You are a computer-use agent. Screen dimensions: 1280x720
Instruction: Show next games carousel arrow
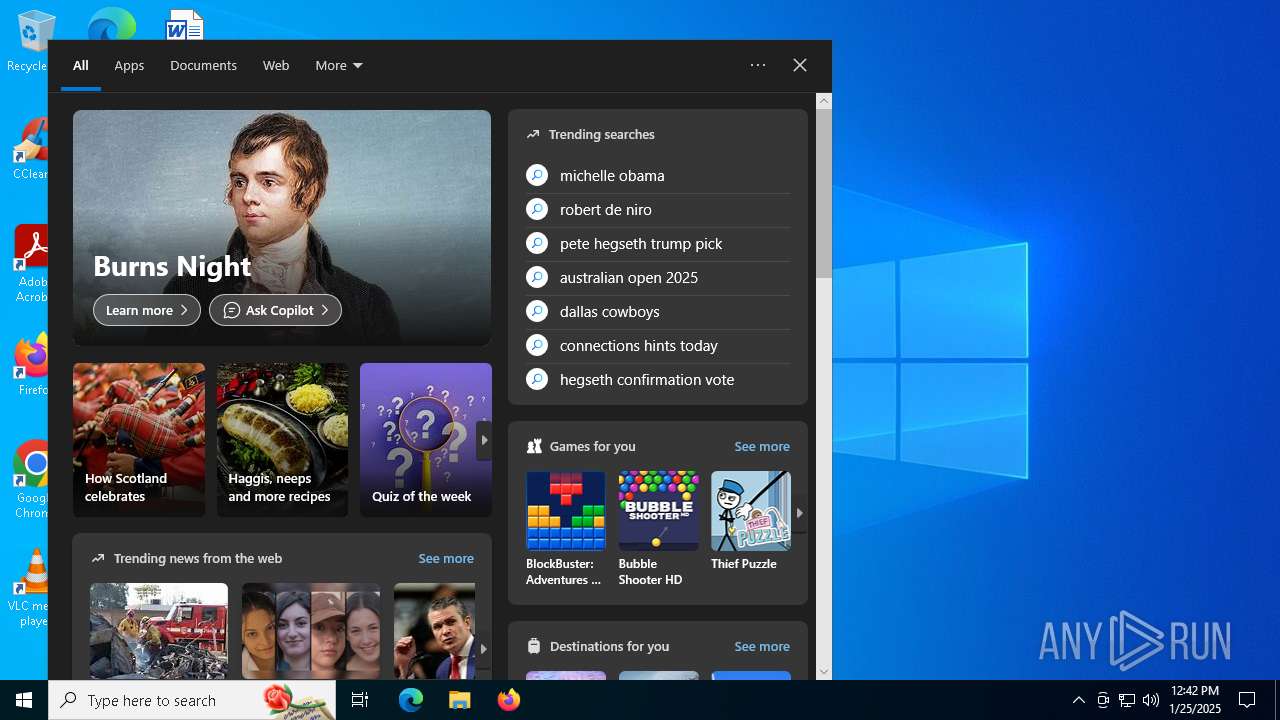799,513
